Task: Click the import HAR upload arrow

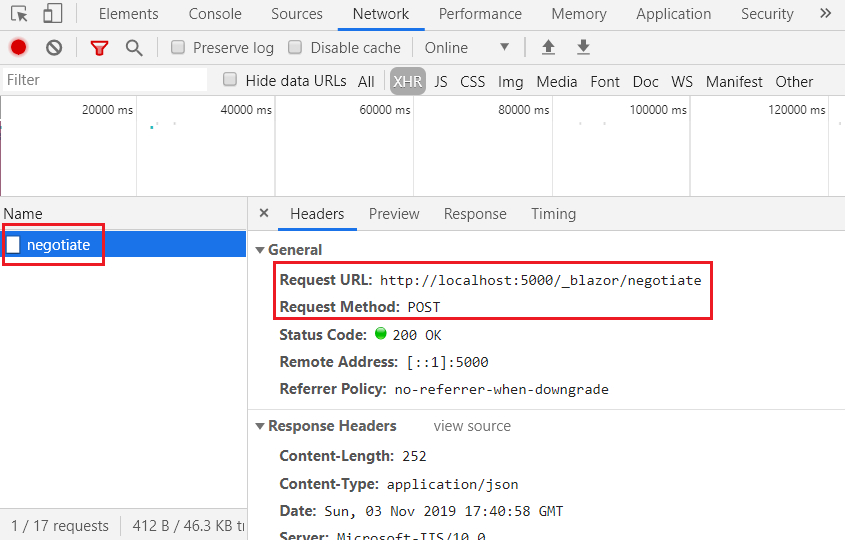Action: click(548, 47)
